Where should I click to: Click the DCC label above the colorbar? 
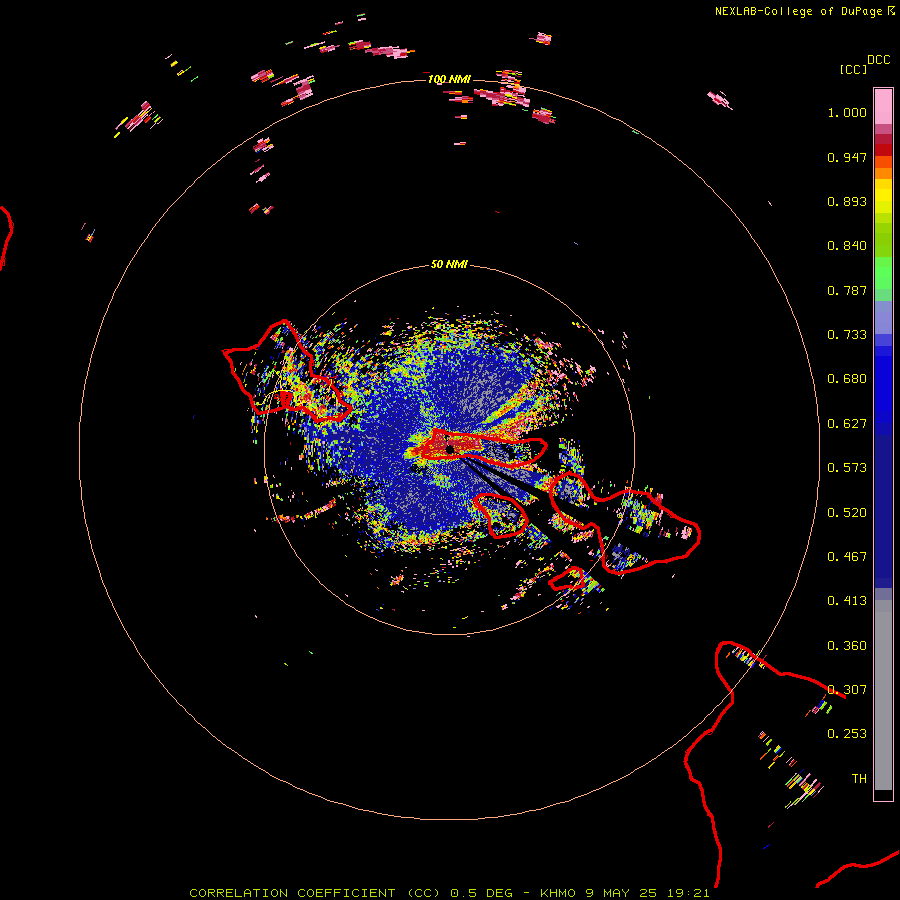point(879,60)
